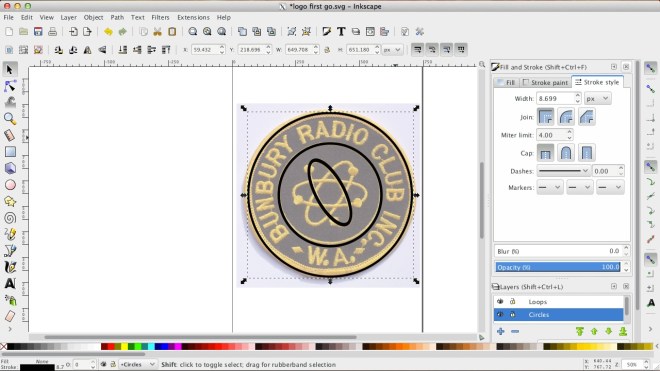Open the File menu

pyautogui.click(x=8, y=17)
